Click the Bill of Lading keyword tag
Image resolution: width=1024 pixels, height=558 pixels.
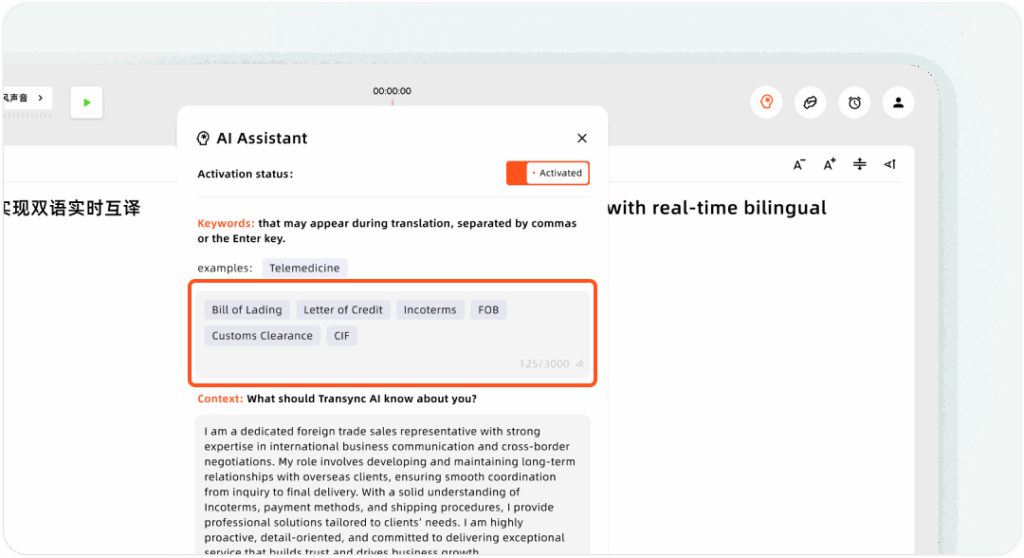(x=247, y=310)
